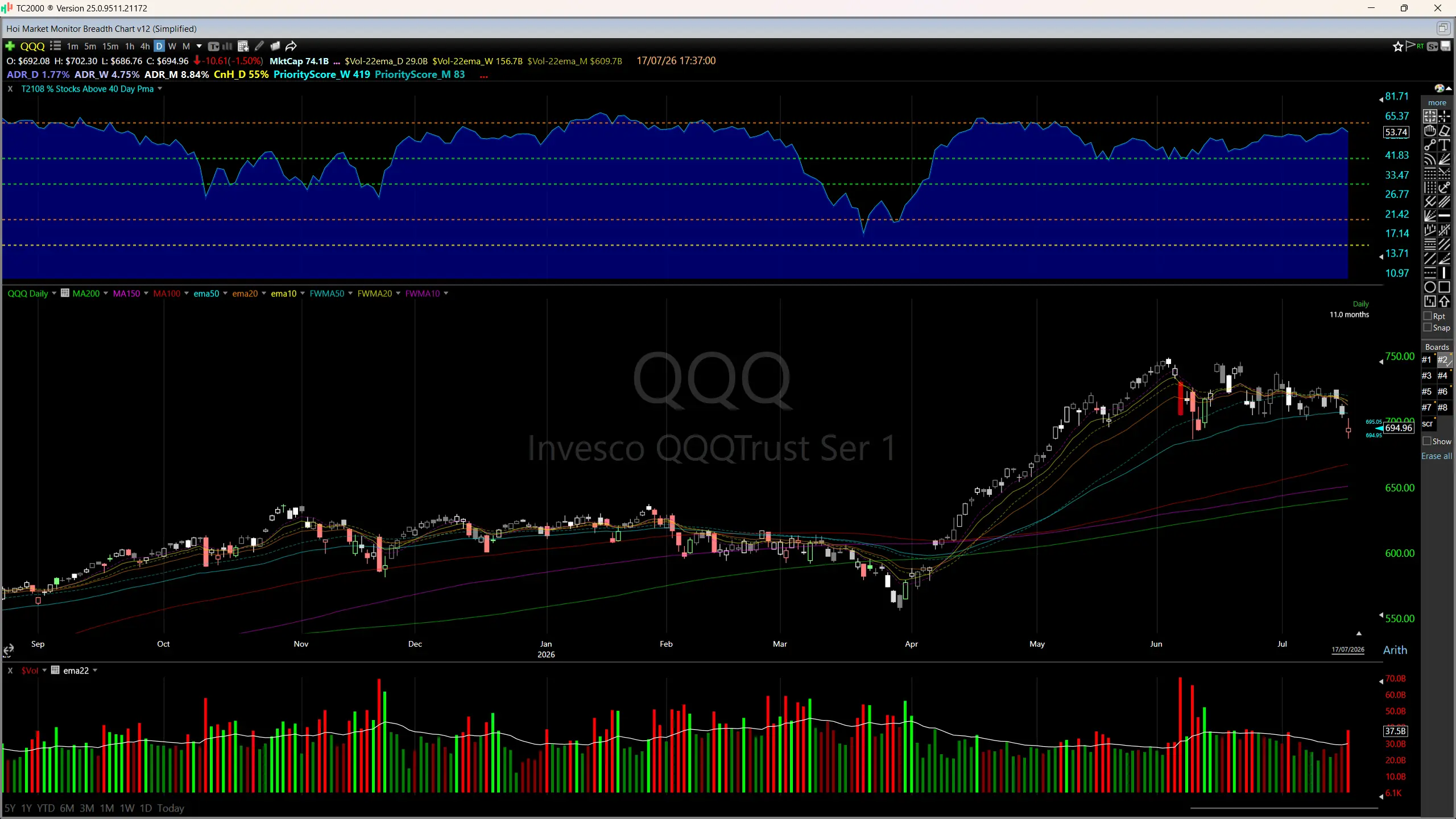Open the notes folder icon

tap(275, 46)
